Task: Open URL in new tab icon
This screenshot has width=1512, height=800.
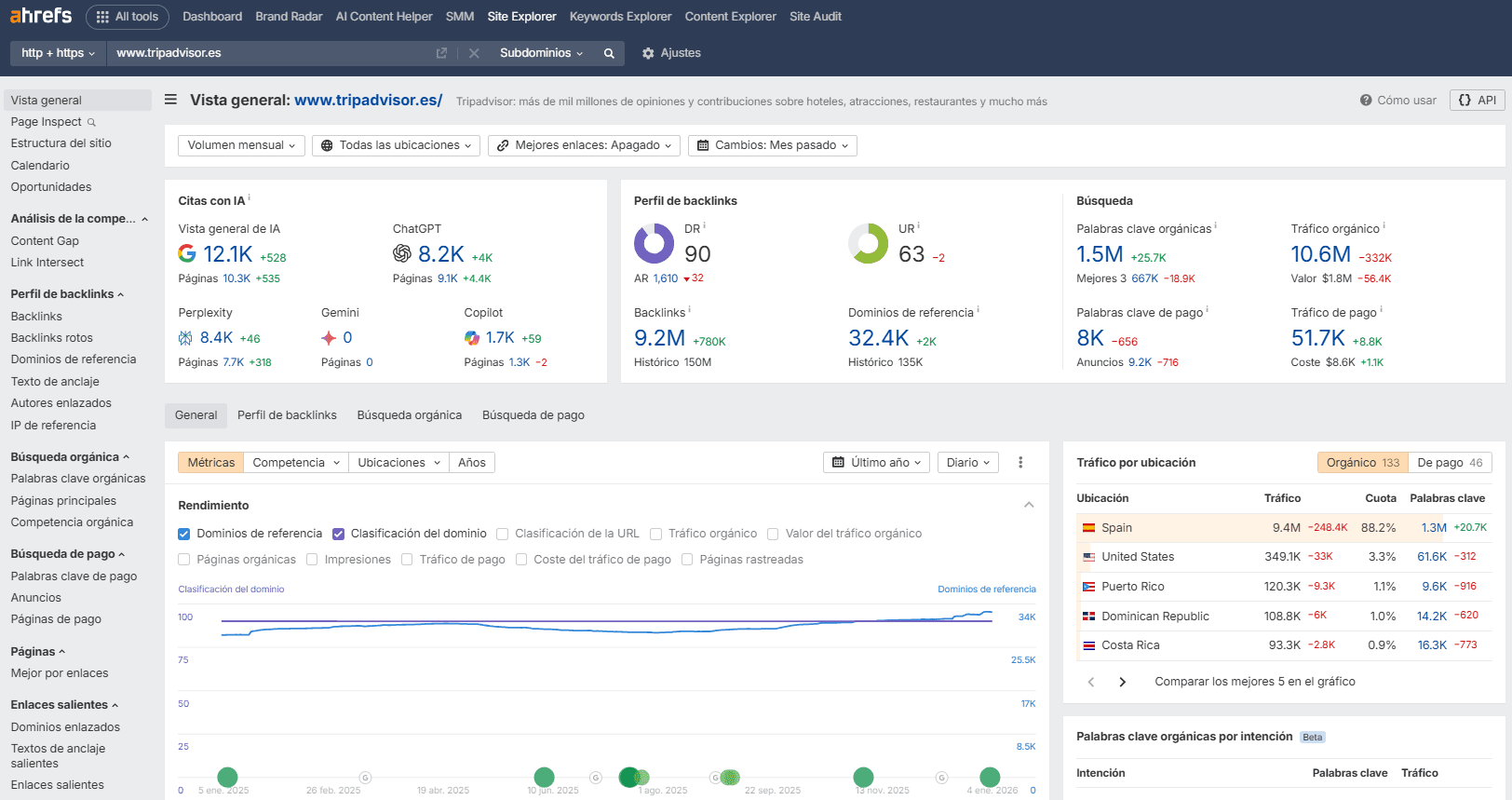Action: coord(441,53)
